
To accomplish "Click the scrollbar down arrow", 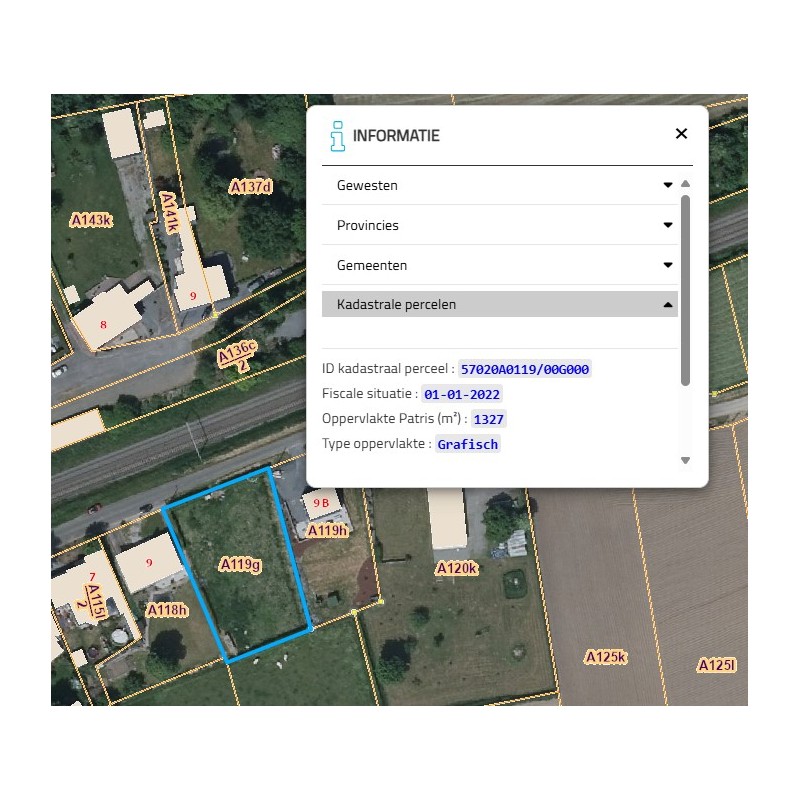I will pos(685,460).
